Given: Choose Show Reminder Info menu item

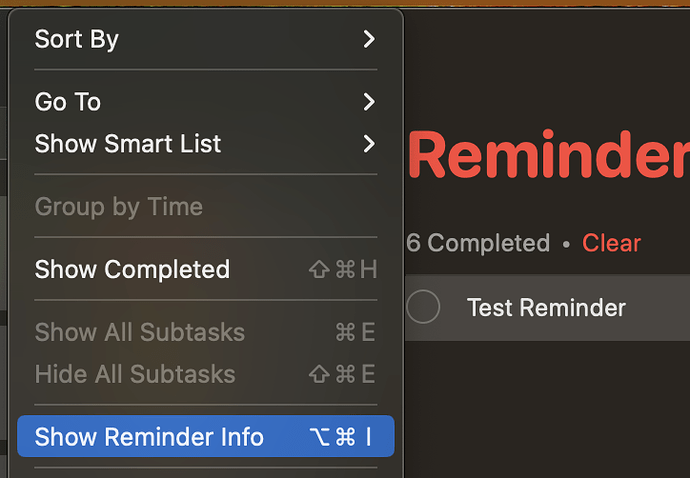Looking at the screenshot, I should 206,436.
